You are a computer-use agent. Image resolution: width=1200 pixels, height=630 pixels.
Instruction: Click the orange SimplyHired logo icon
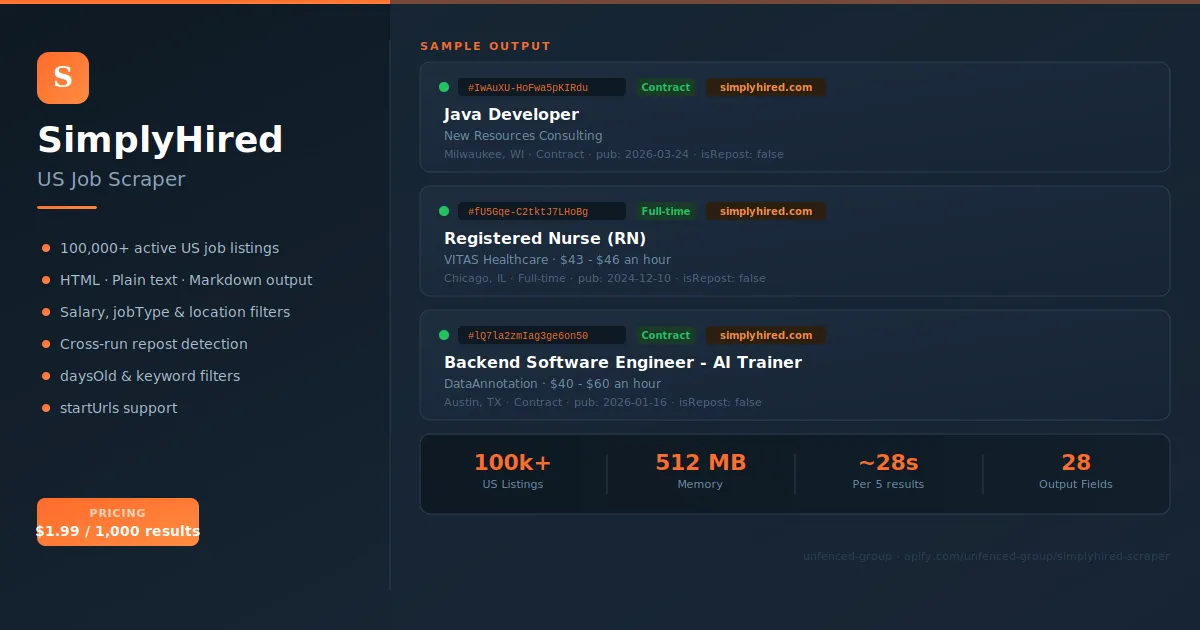[62, 77]
